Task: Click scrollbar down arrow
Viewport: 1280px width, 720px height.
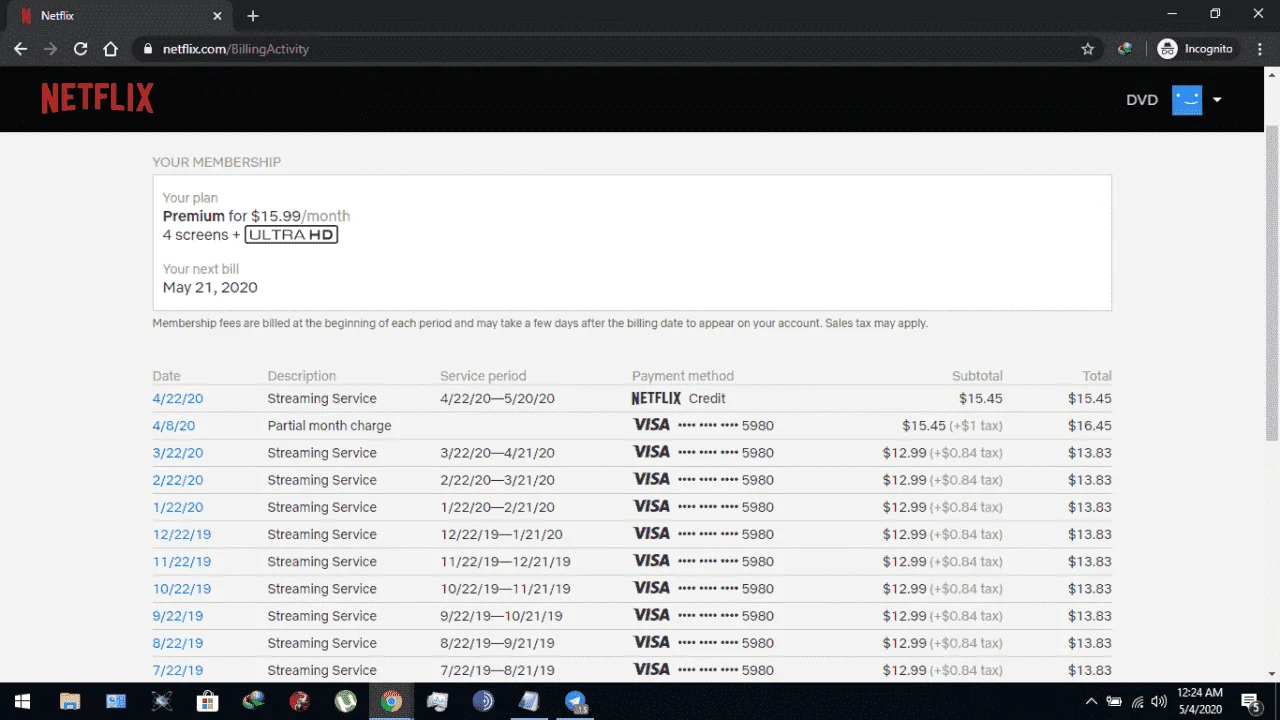Action: [x=1272, y=674]
